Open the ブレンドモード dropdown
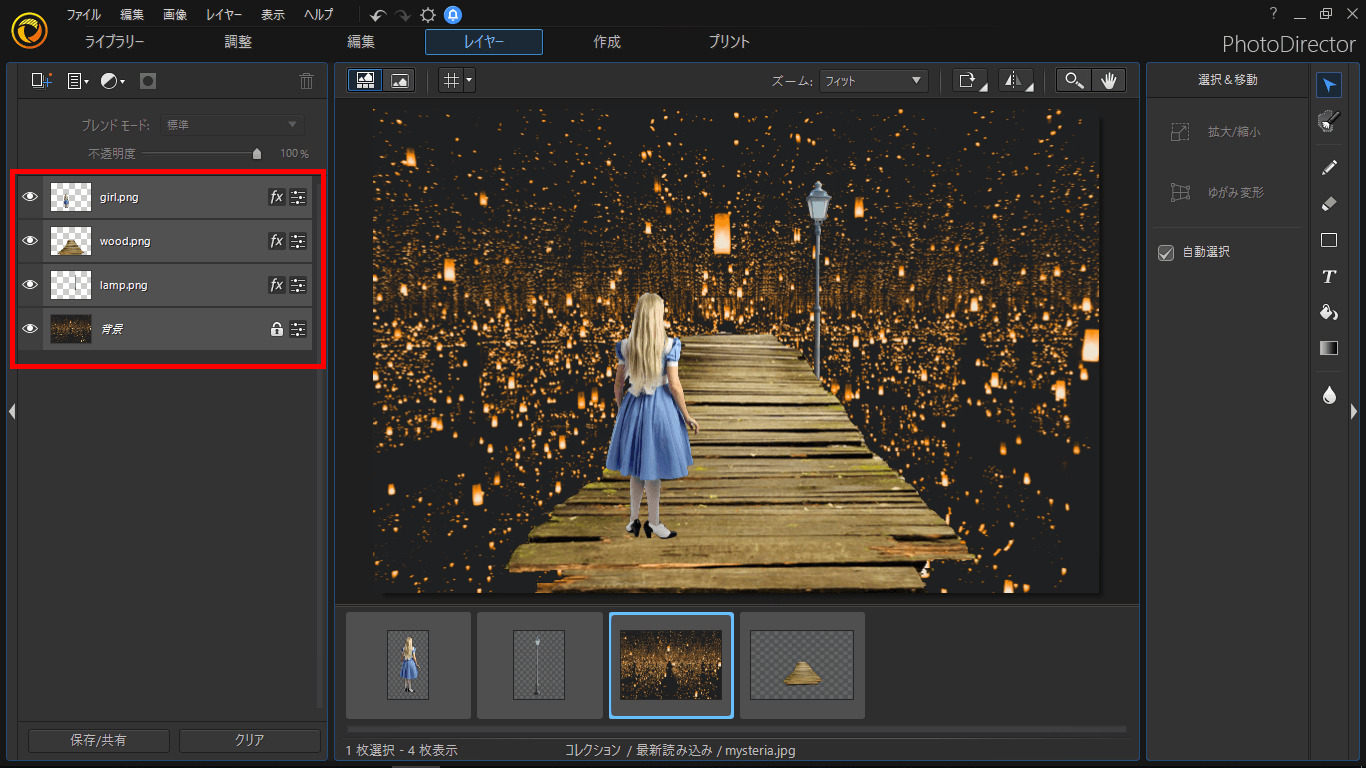Screen dimensions: 1366x768 [x=231, y=125]
